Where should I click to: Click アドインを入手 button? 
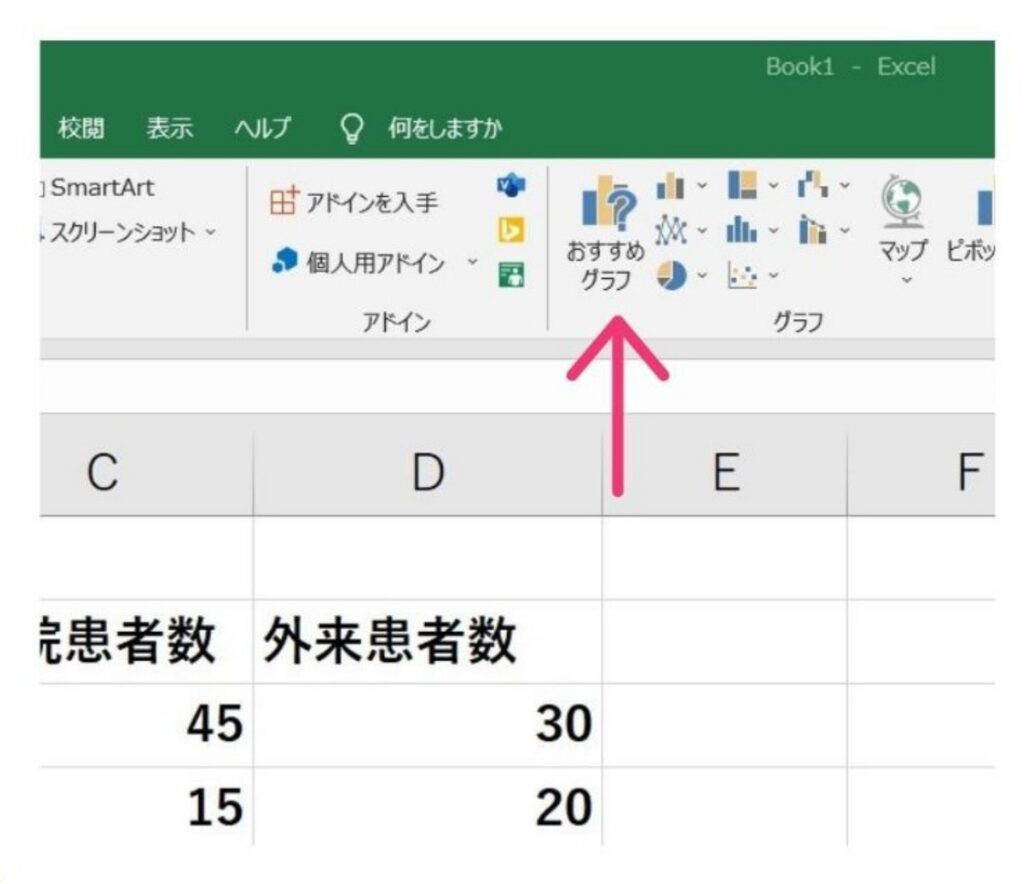354,202
